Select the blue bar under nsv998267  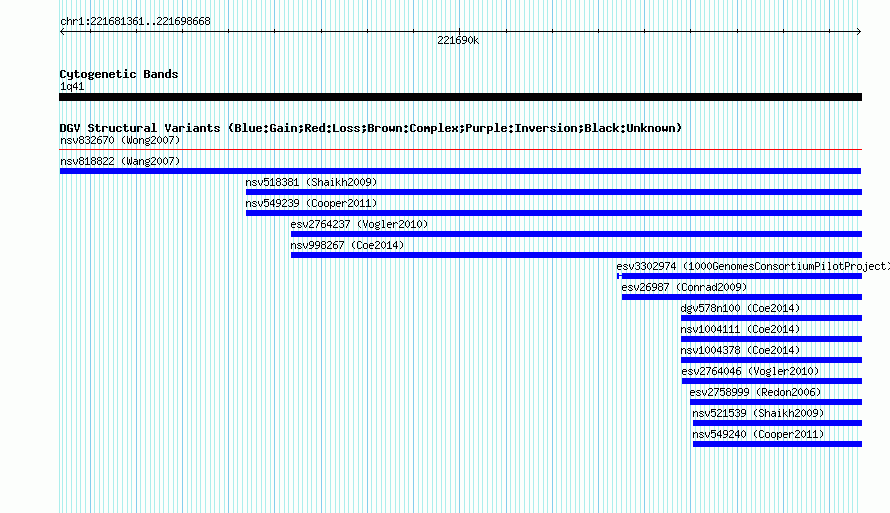point(576,255)
